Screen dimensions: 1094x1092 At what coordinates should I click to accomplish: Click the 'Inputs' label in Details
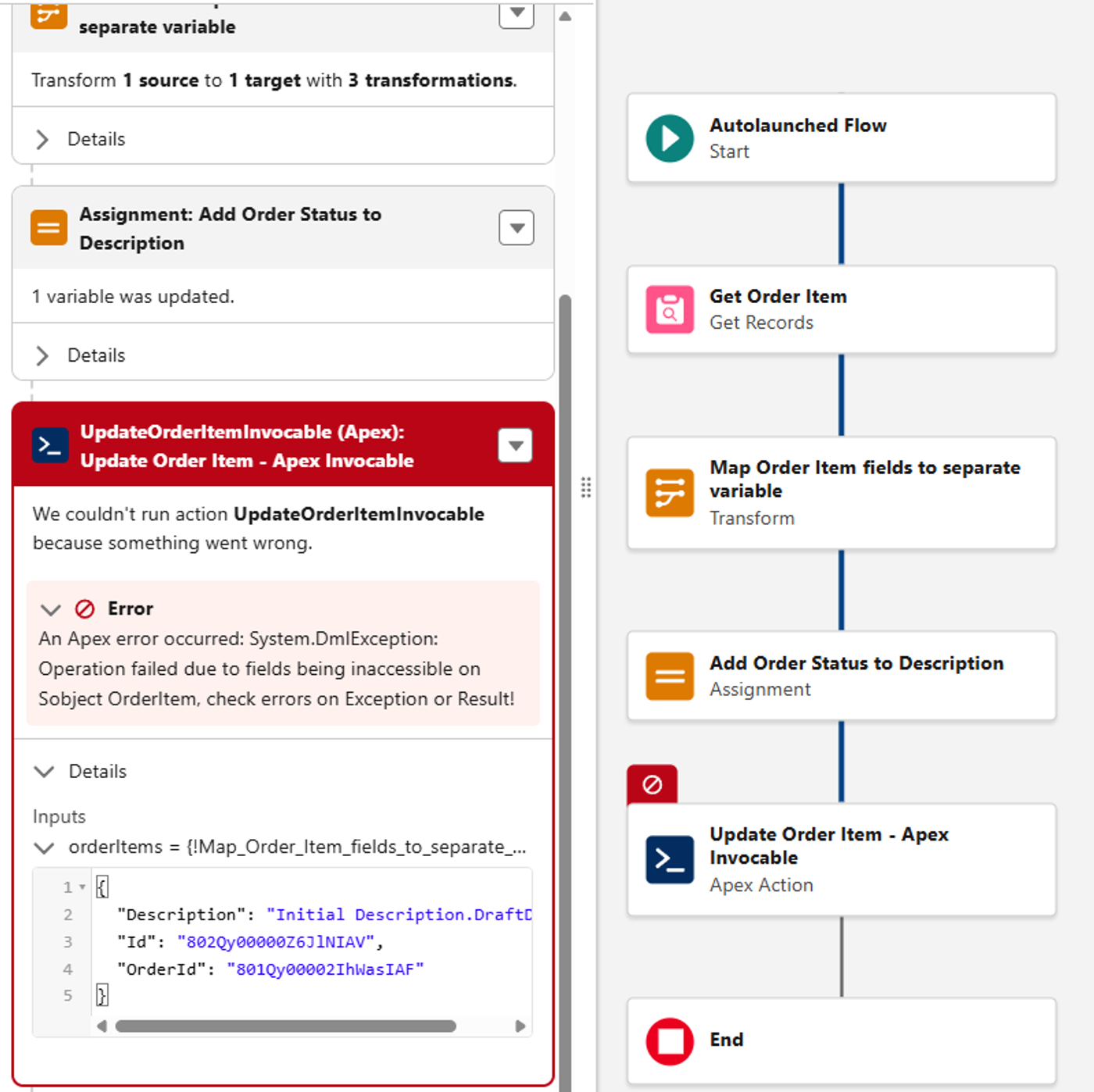coord(59,817)
